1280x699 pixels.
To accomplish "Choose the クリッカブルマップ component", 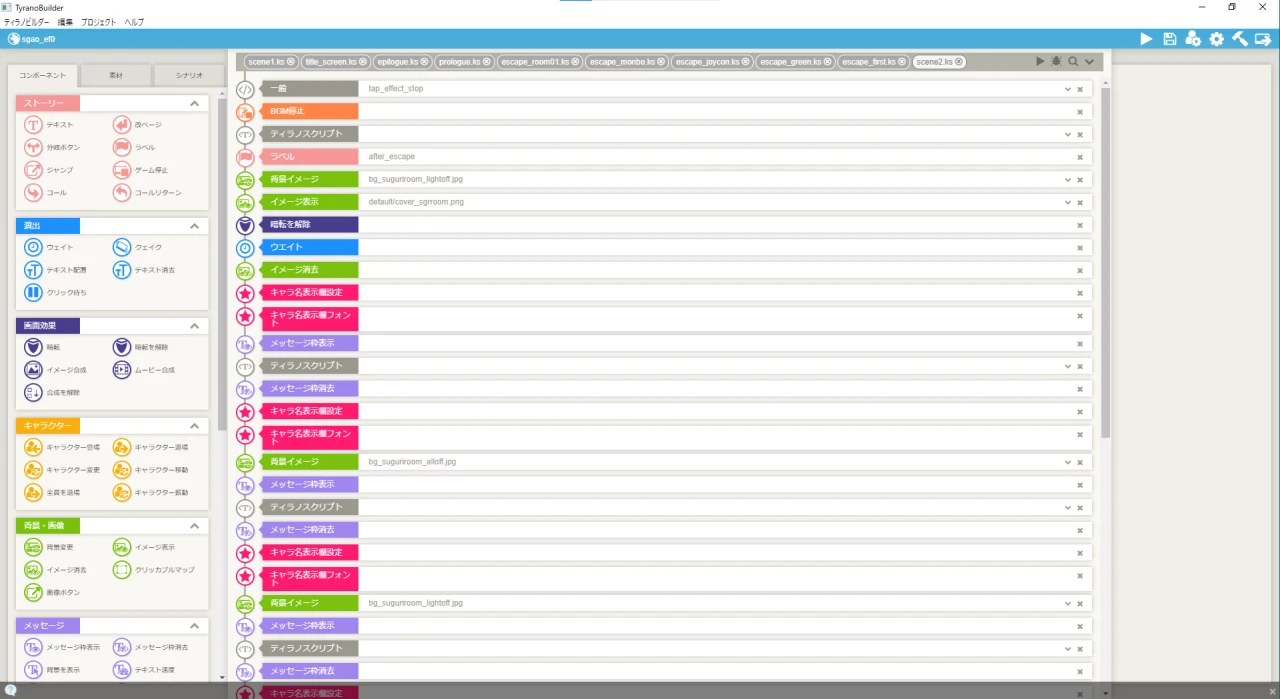I will point(121,570).
